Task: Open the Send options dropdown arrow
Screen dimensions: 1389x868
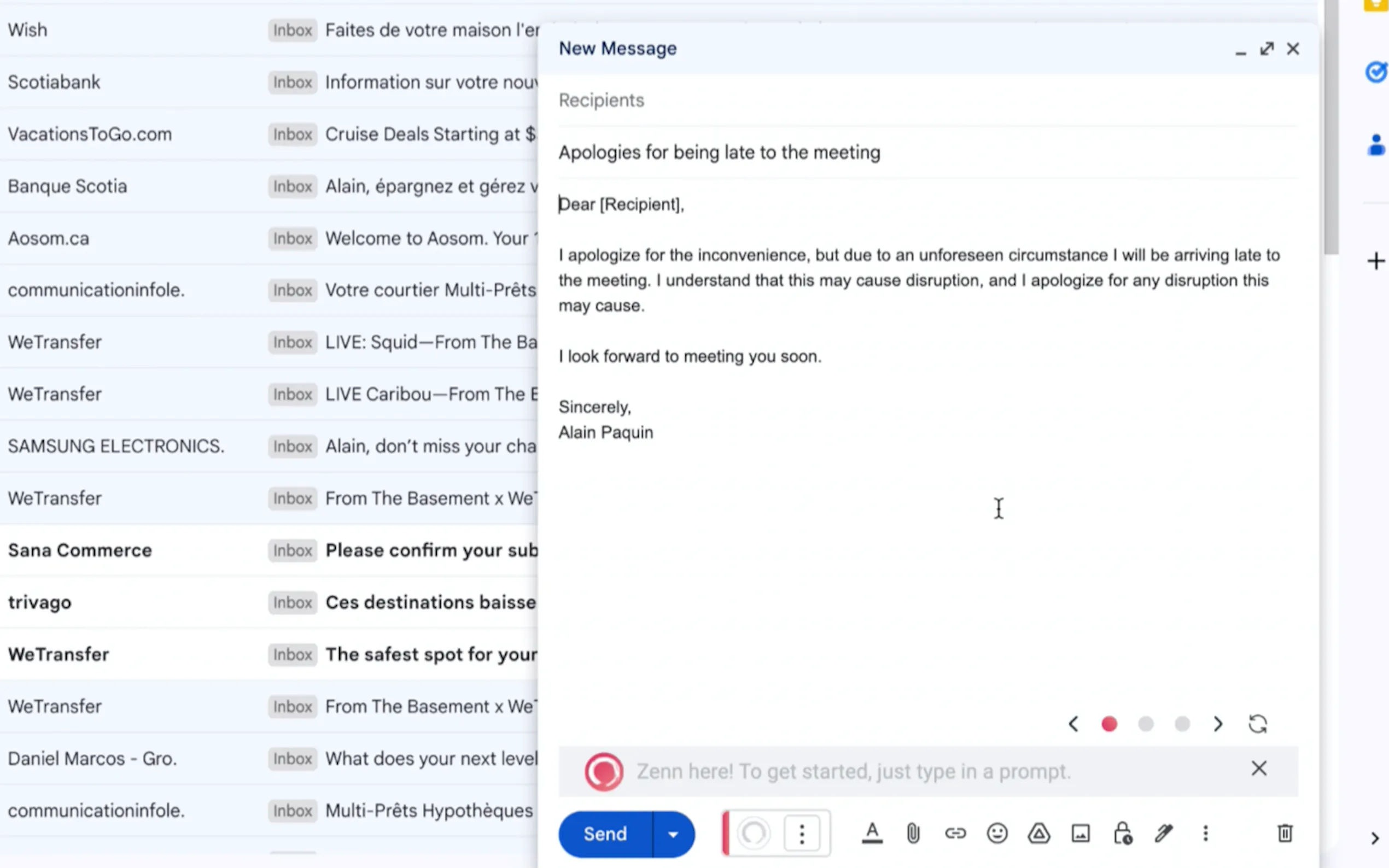Action: pyautogui.click(x=673, y=834)
